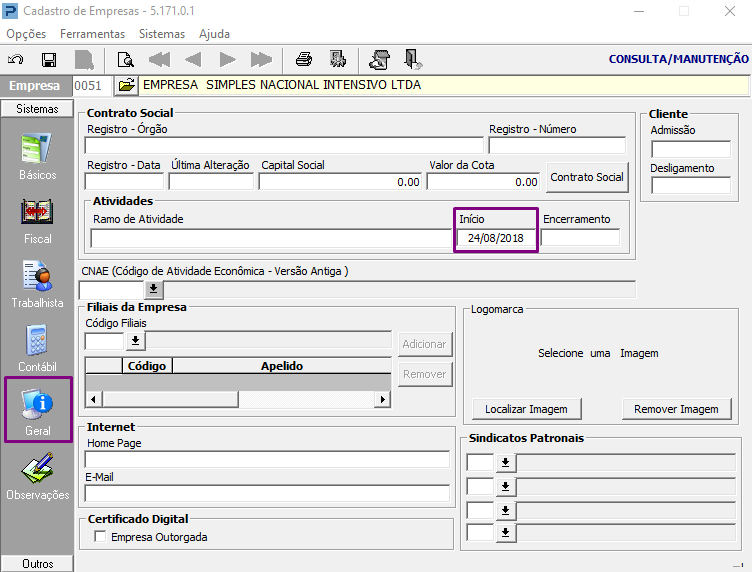Open the Código Filiais dropdown arrow

136,341
